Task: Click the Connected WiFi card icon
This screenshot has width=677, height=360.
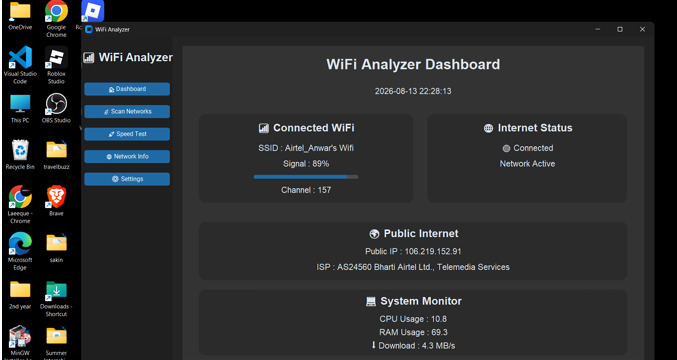Action: pyautogui.click(x=263, y=128)
